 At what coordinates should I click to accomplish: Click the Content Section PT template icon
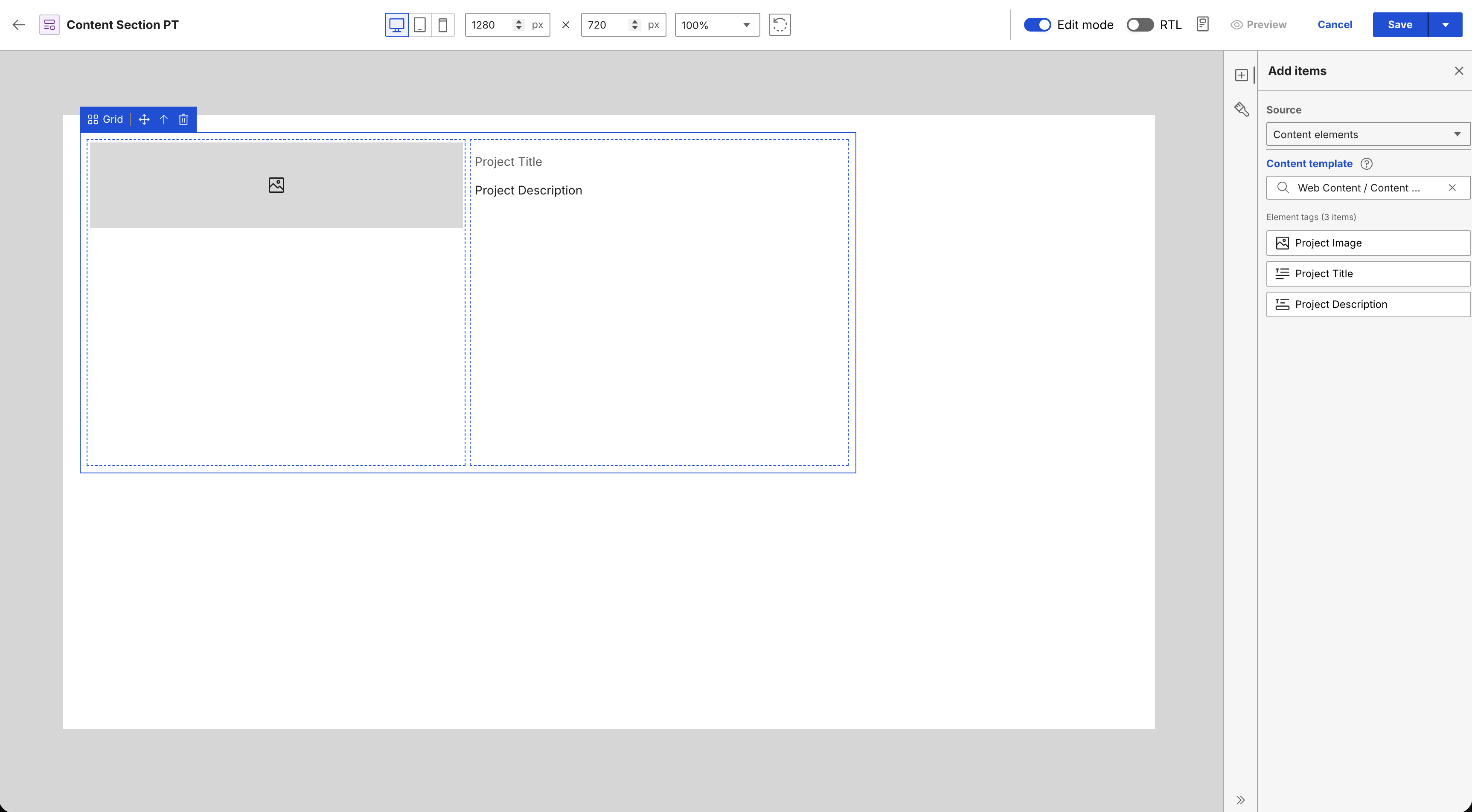[50, 25]
